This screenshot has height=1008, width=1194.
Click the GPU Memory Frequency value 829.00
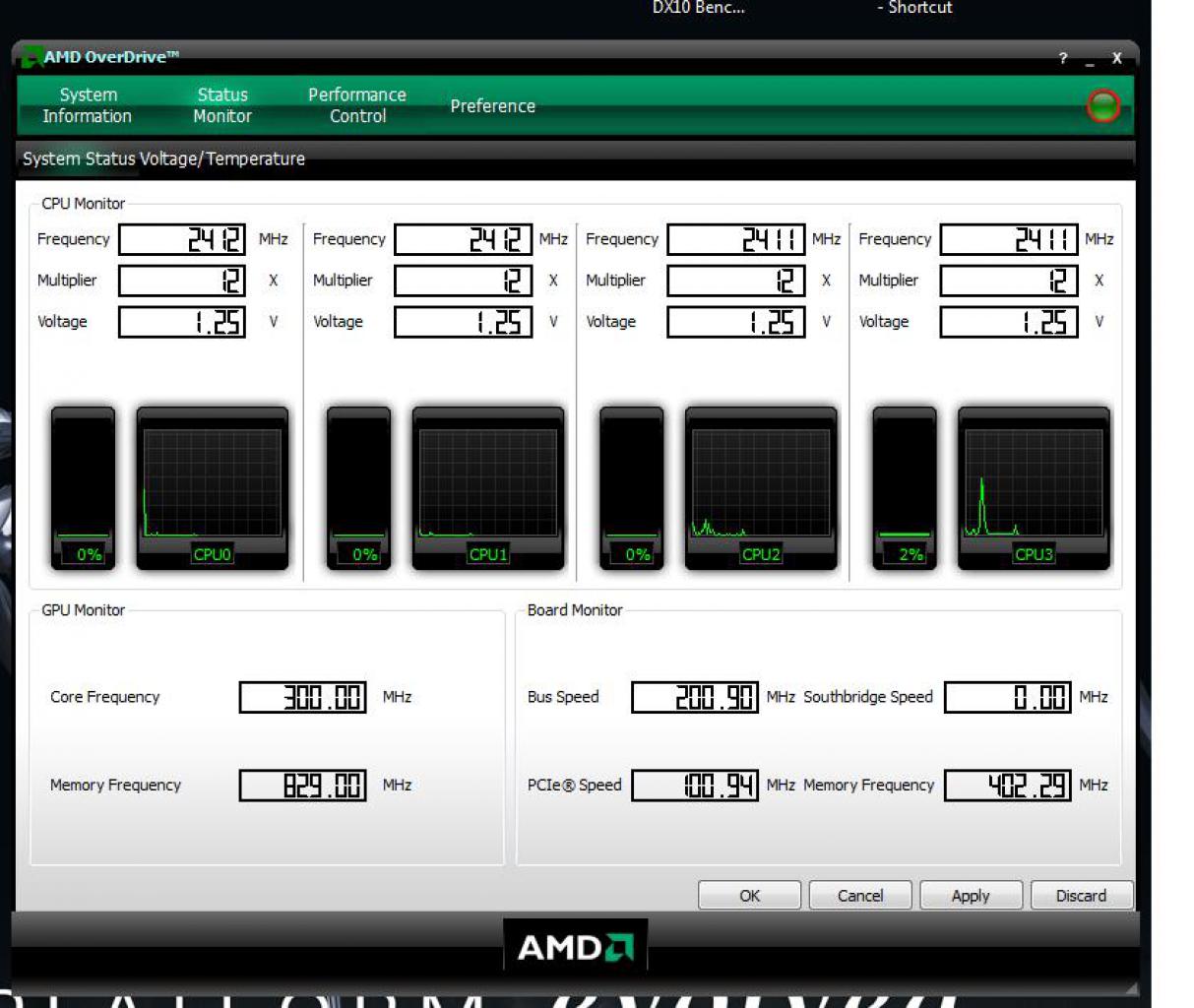[x=303, y=786]
